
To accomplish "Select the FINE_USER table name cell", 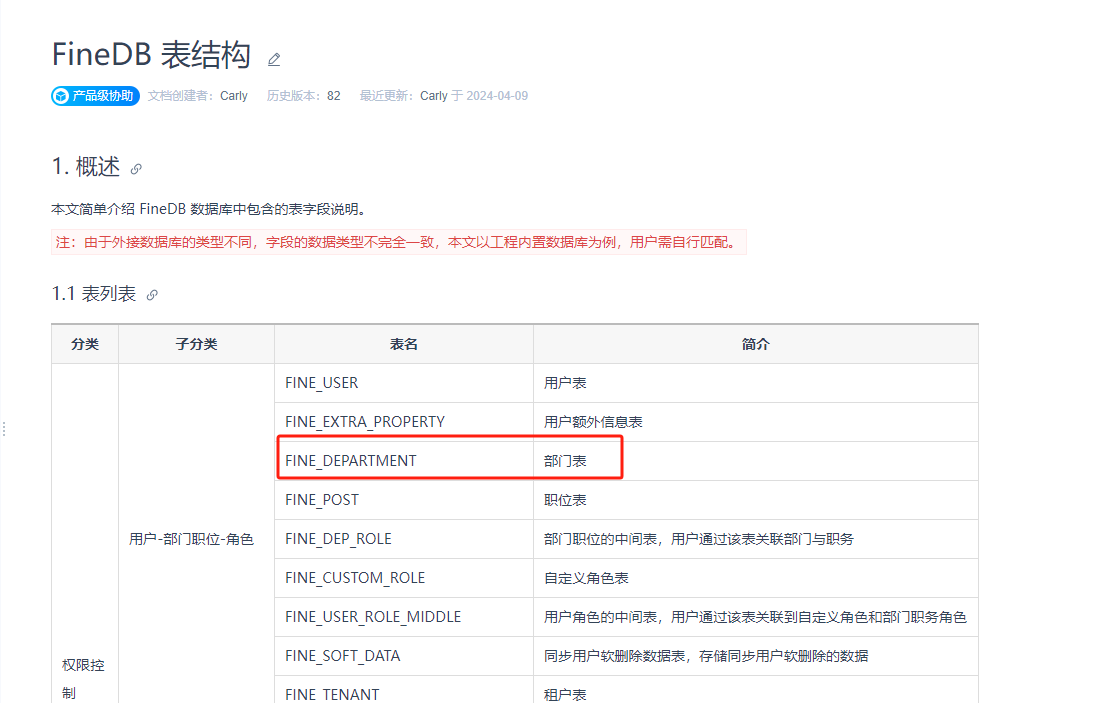I will [403, 383].
